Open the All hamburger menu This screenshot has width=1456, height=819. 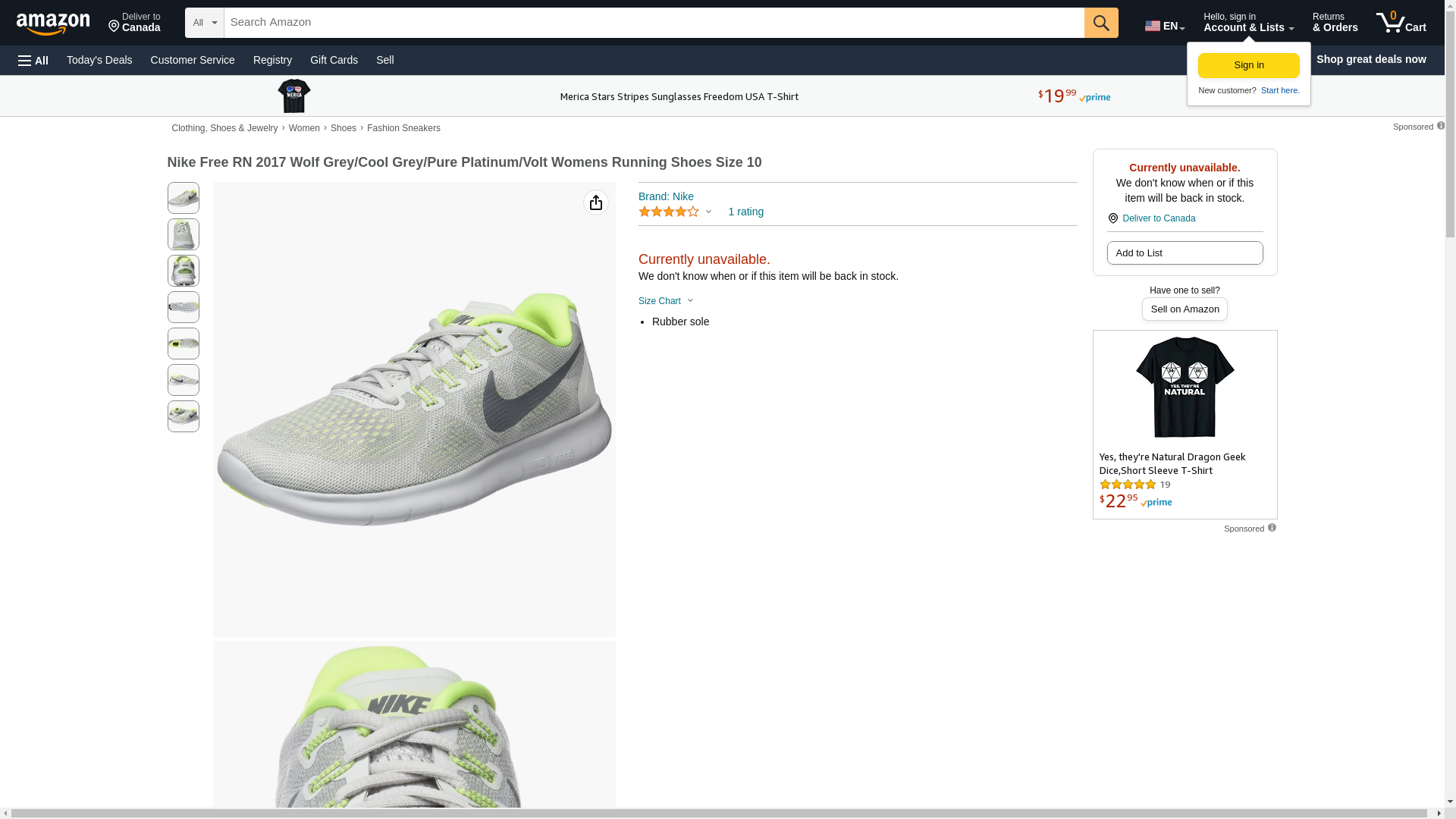[33, 60]
